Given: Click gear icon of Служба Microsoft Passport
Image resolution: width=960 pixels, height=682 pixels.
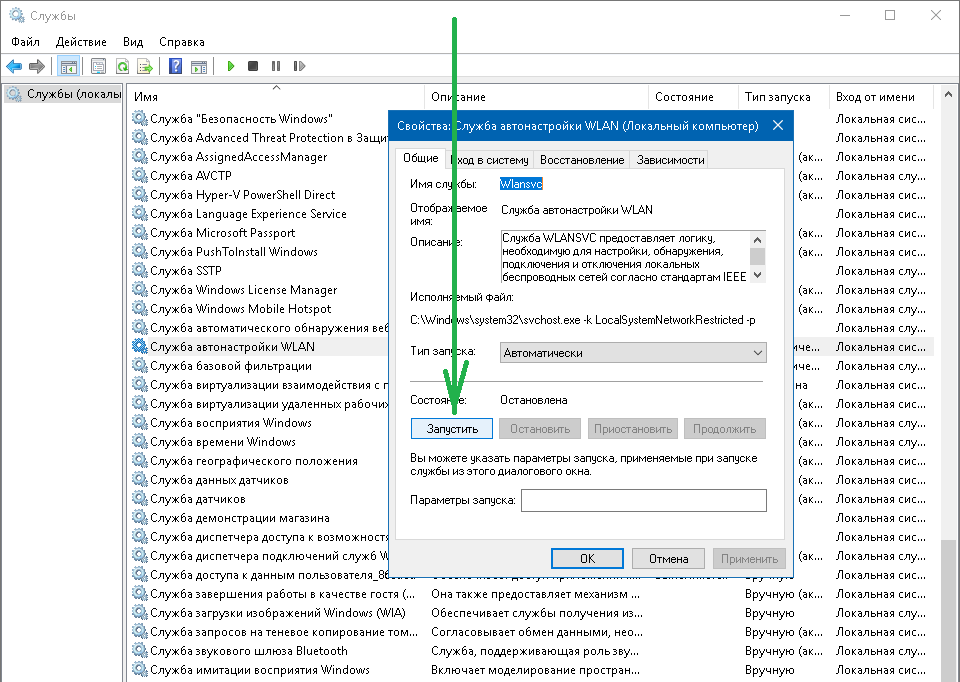Looking at the screenshot, I should [x=140, y=232].
